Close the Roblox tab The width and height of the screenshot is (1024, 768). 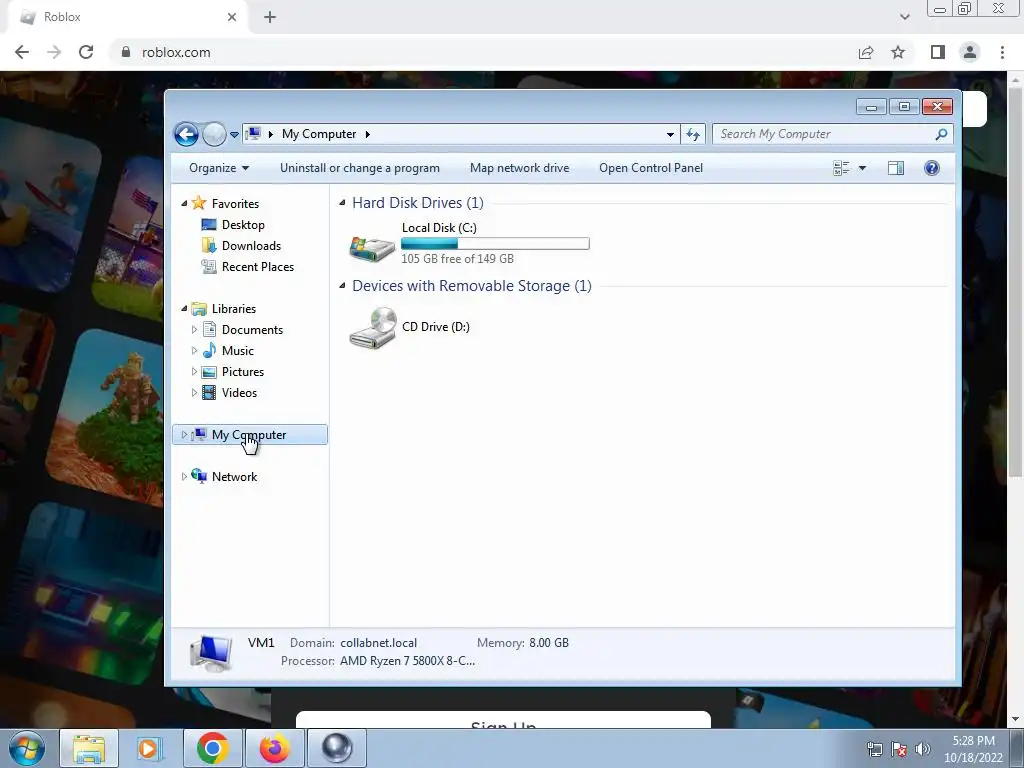[232, 18]
